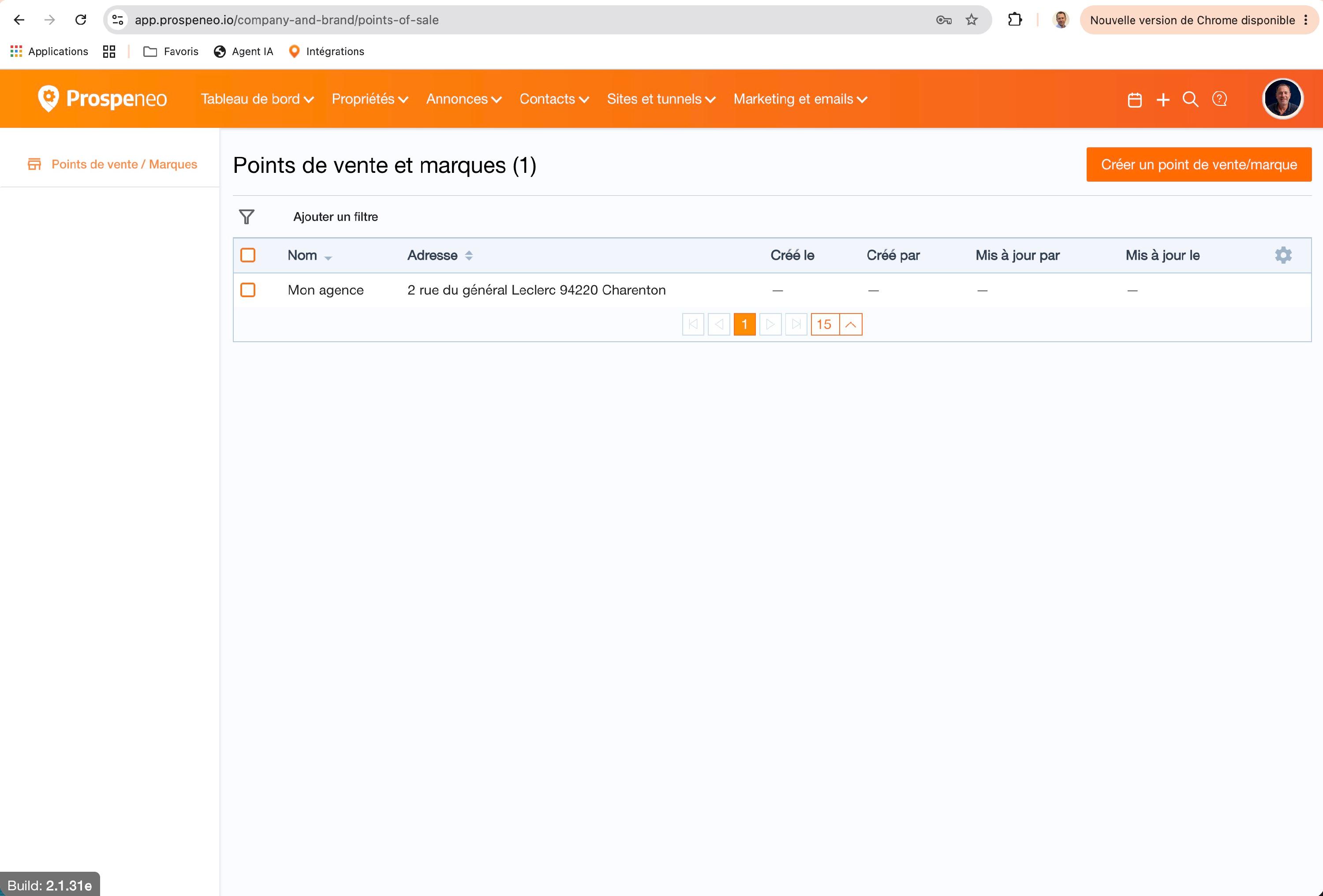Go to first page of table

coord(693,325)
